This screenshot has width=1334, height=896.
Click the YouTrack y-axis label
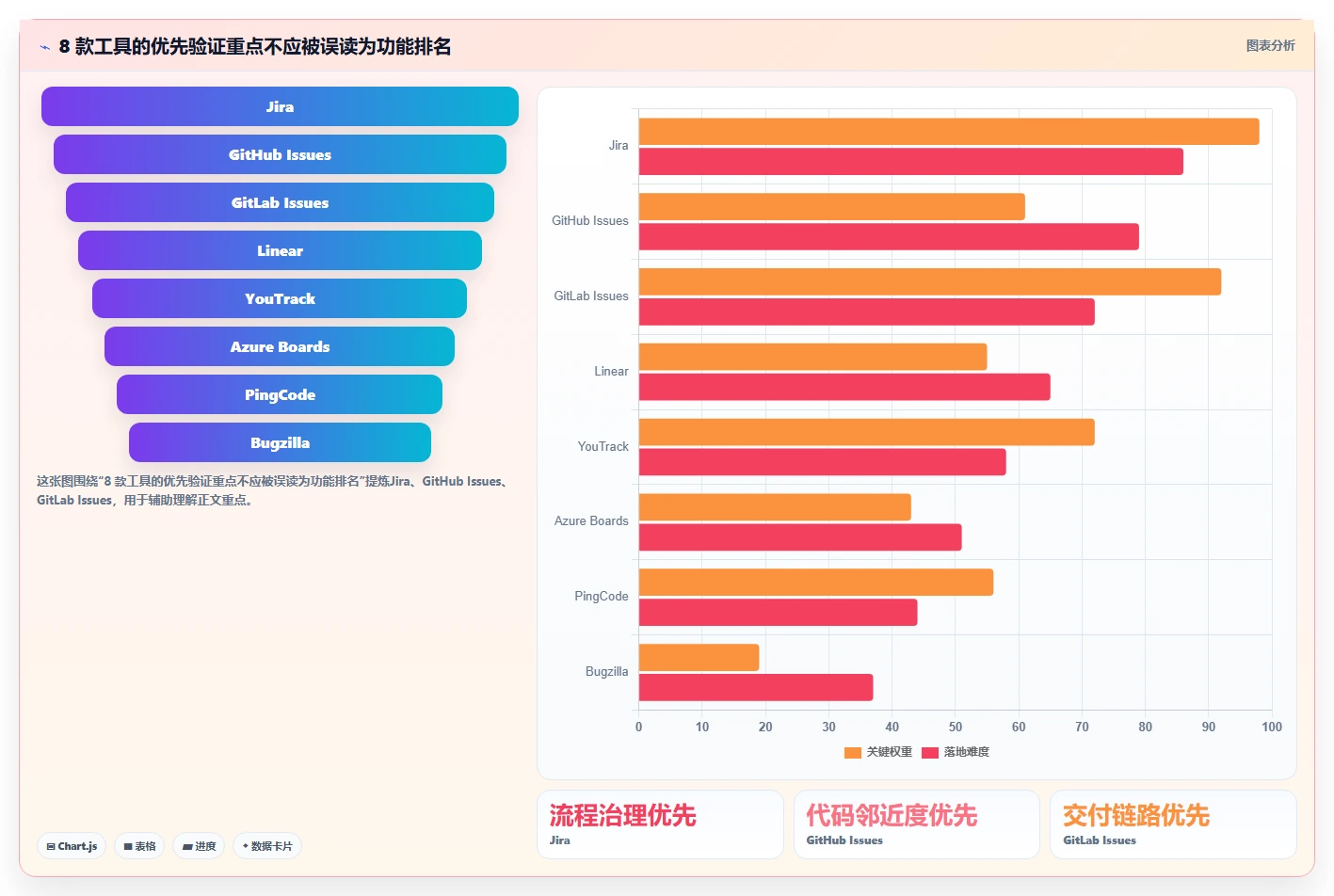603,447
